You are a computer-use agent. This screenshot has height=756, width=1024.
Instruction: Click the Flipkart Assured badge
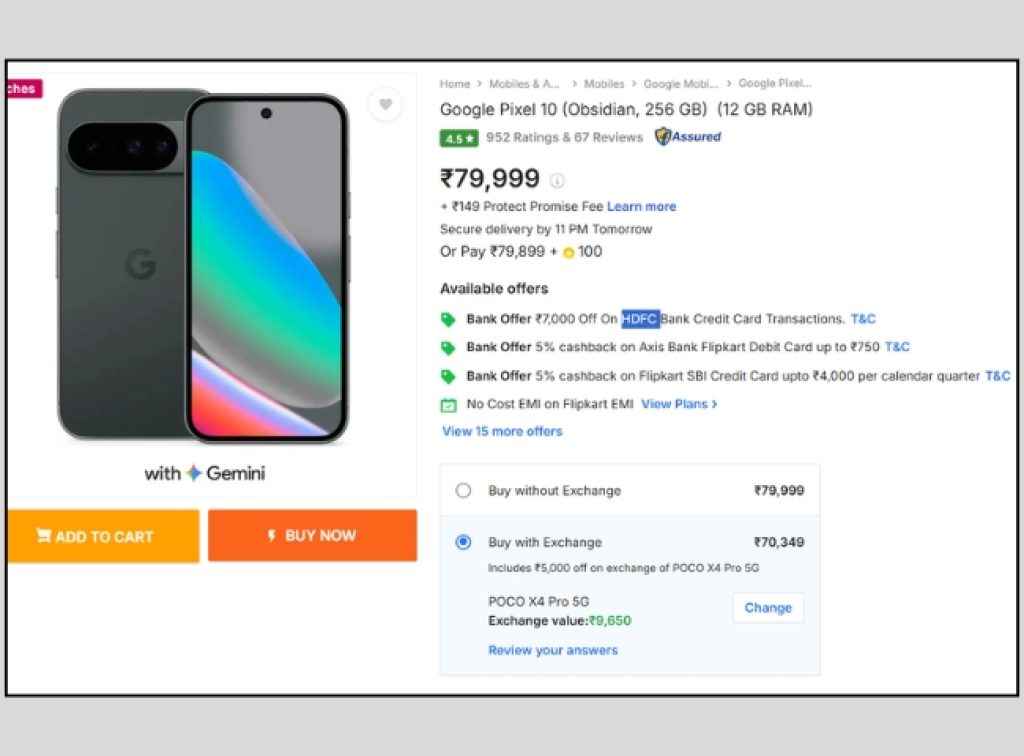click(x=687, y=137)
